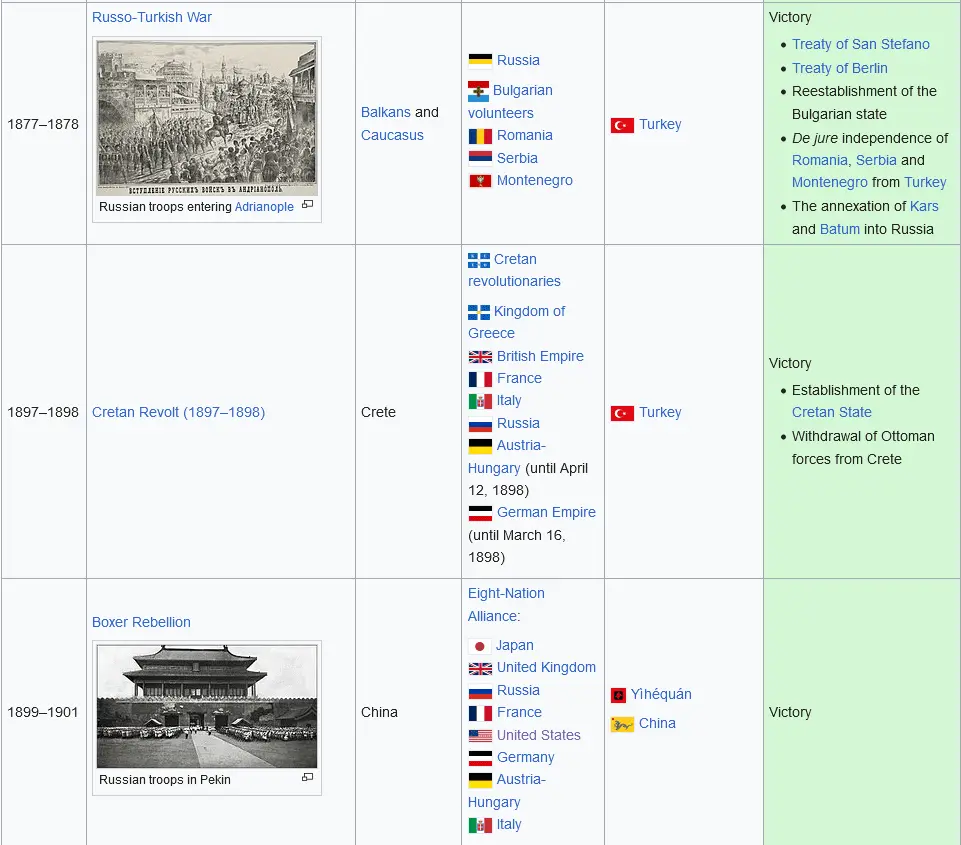Follow the Caucasus link
Viewport: 961px width, 845px height.
tap(392, 135)
